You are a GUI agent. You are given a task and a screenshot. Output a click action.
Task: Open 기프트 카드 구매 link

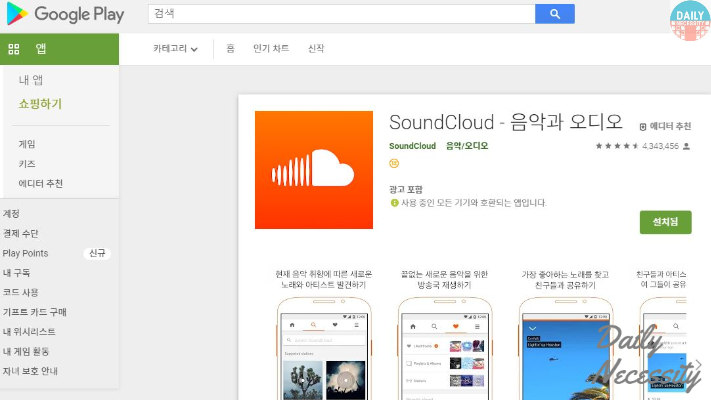pos(34,312)
